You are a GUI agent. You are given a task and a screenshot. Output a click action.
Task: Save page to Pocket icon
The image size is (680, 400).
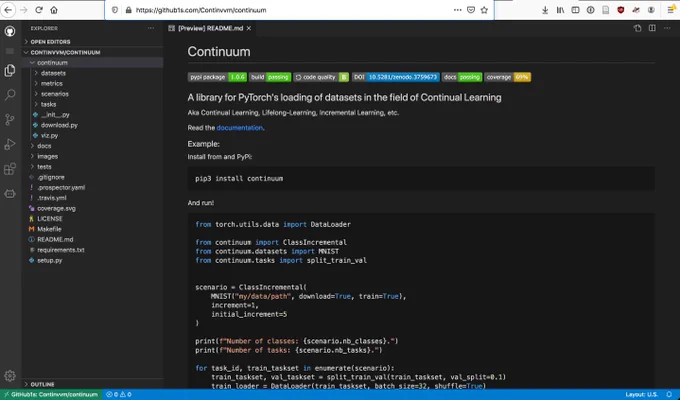click(471, 10)
